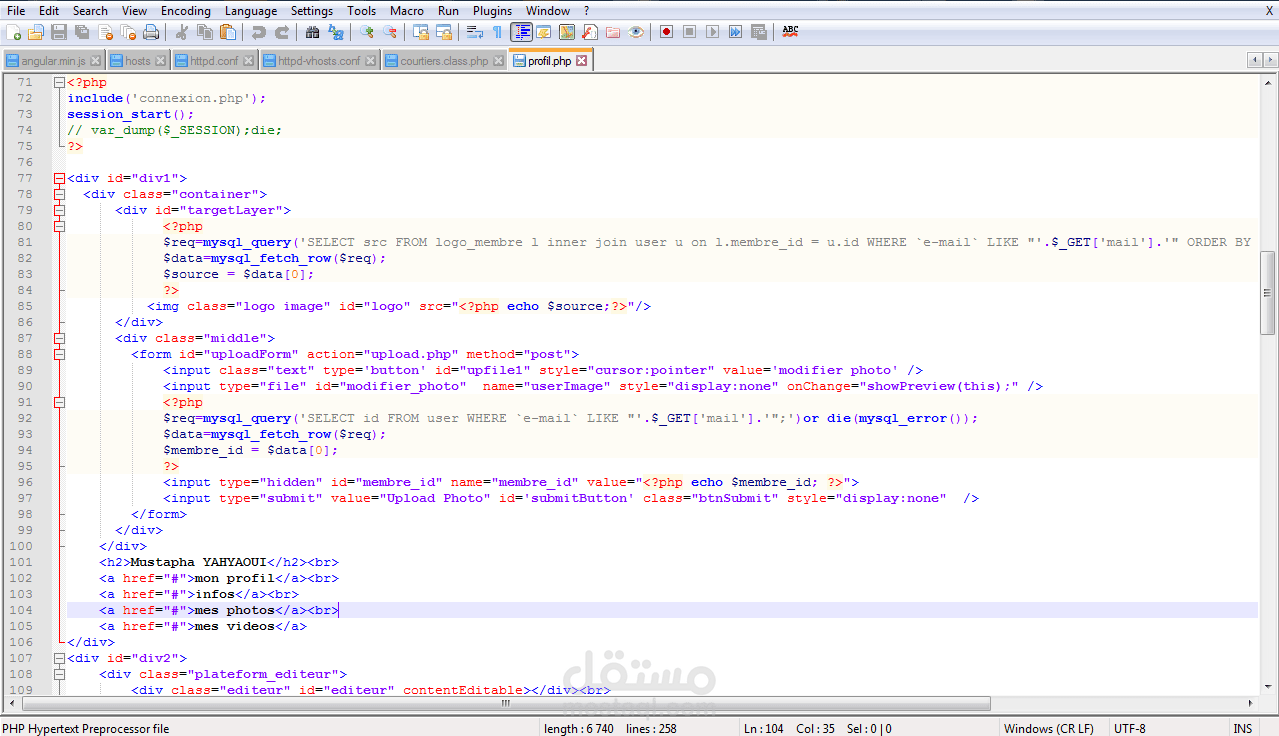Click the ABC spell check icon
This screenshot has height=736, width=1279.
tap(790, 32)
